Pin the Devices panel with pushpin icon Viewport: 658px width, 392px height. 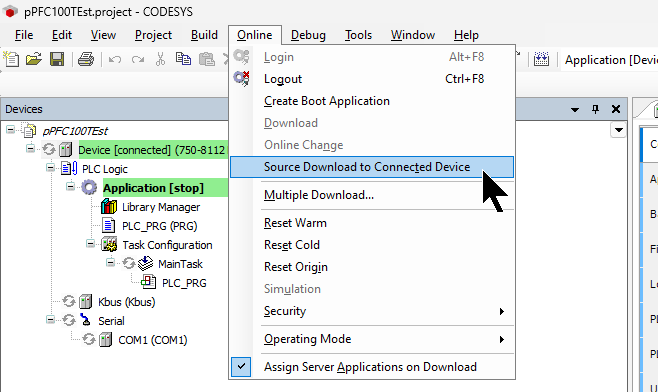tap(595, 109)
